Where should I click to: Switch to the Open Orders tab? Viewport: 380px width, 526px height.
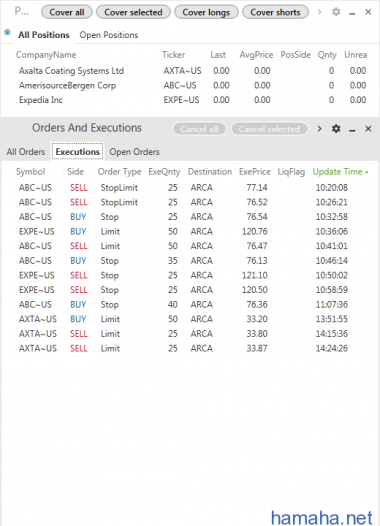[134, 152]
